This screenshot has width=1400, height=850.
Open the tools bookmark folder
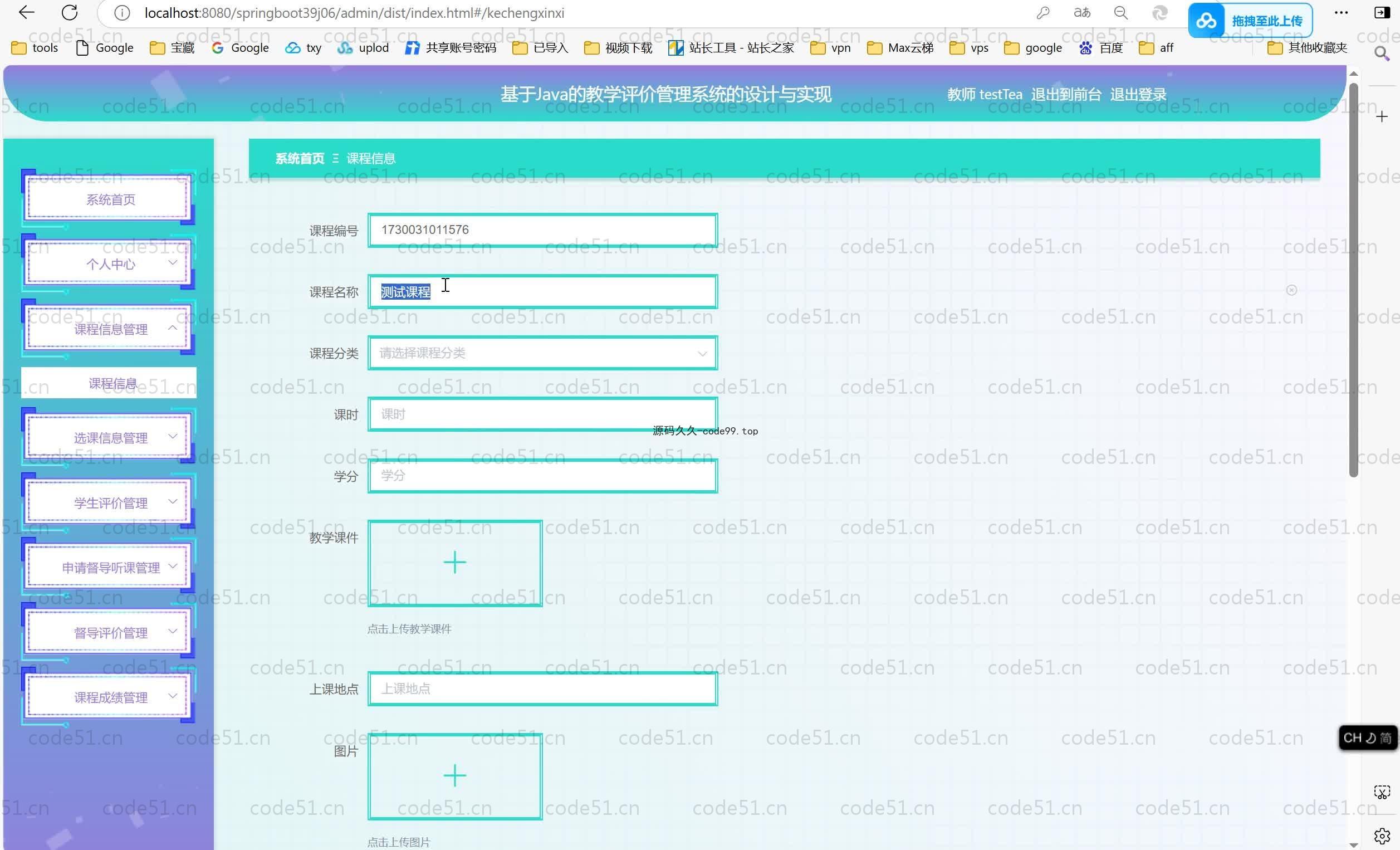coord(35,48)
